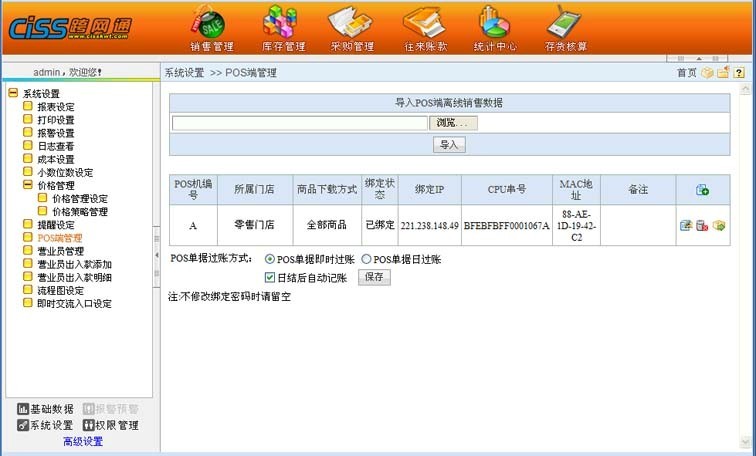The image size is (756, 456).
Task: Open the 销售管理 sales module icon
Action: 210,26
